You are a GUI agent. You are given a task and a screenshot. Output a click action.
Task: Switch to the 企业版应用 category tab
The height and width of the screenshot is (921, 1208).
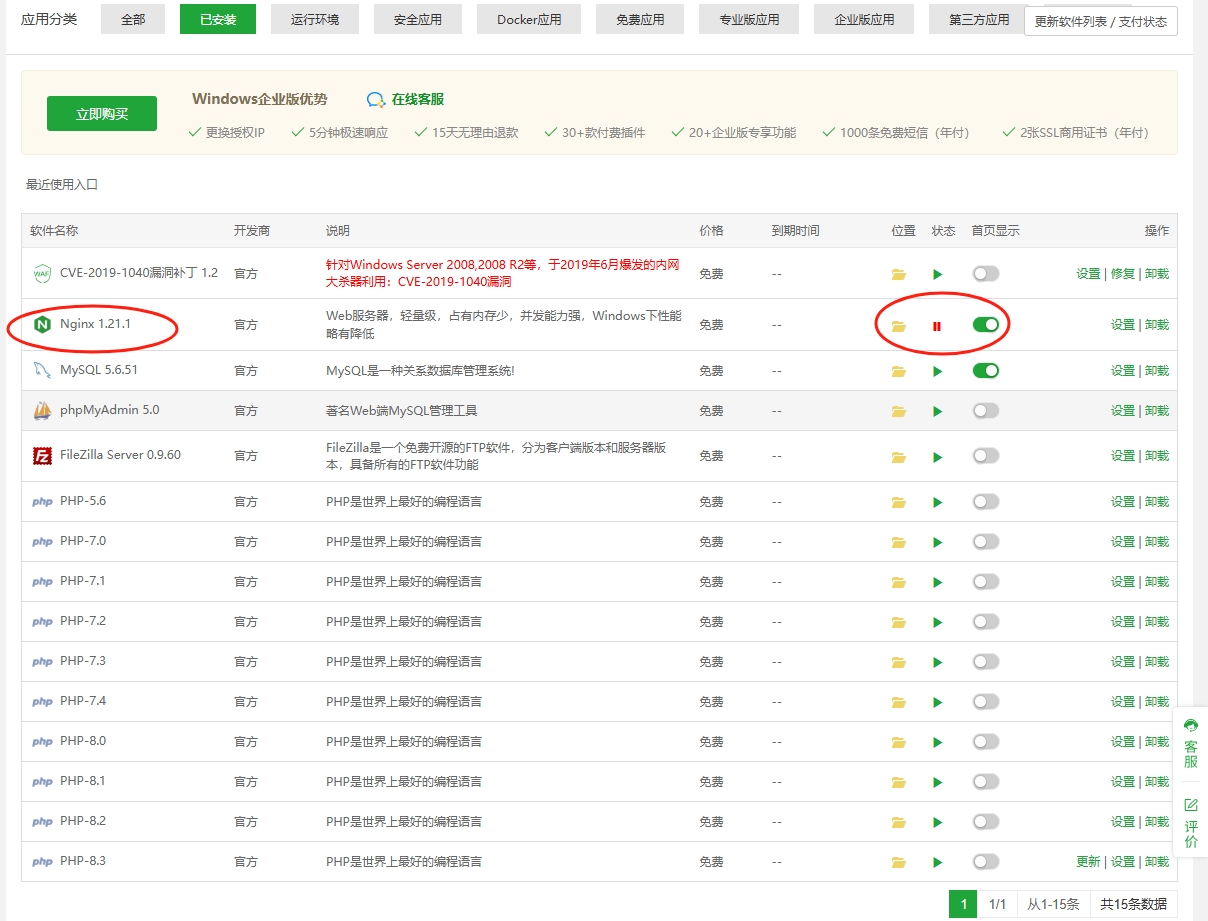pos(864,19)
